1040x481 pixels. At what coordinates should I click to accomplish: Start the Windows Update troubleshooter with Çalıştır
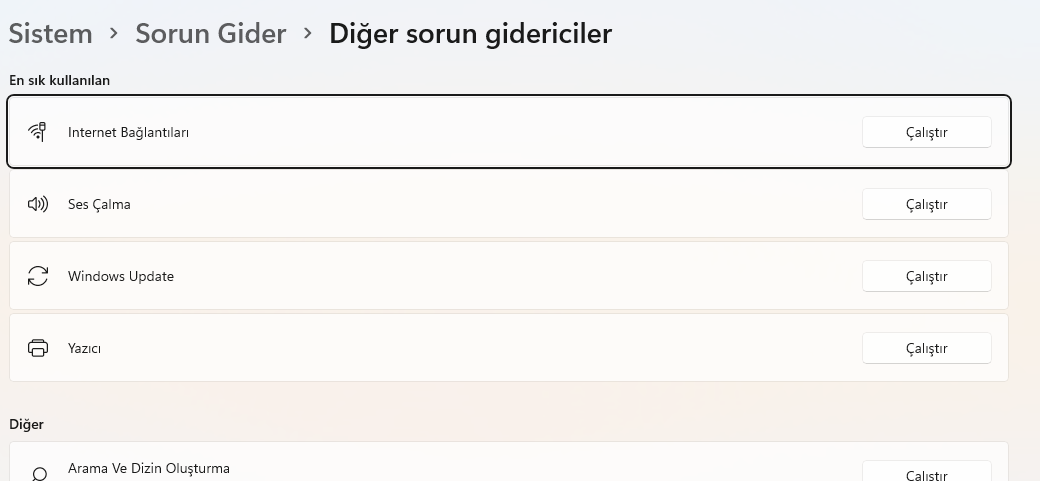coord(926,276)
